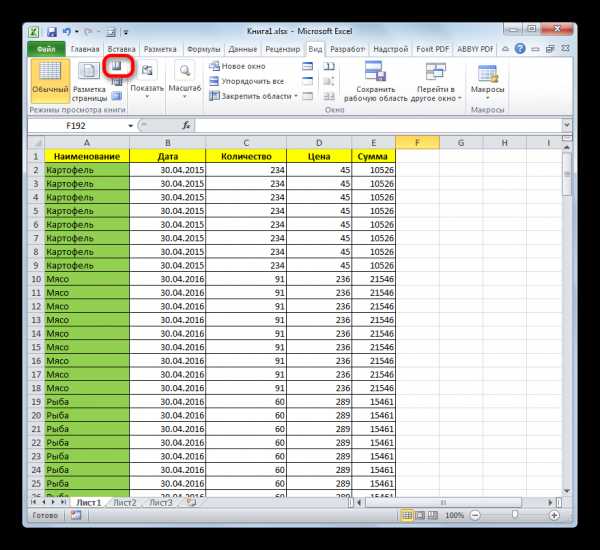Click Новое окно button
The width and height of the screenshot is (600, 550).
pyautogui.click(x=237, y=66)
